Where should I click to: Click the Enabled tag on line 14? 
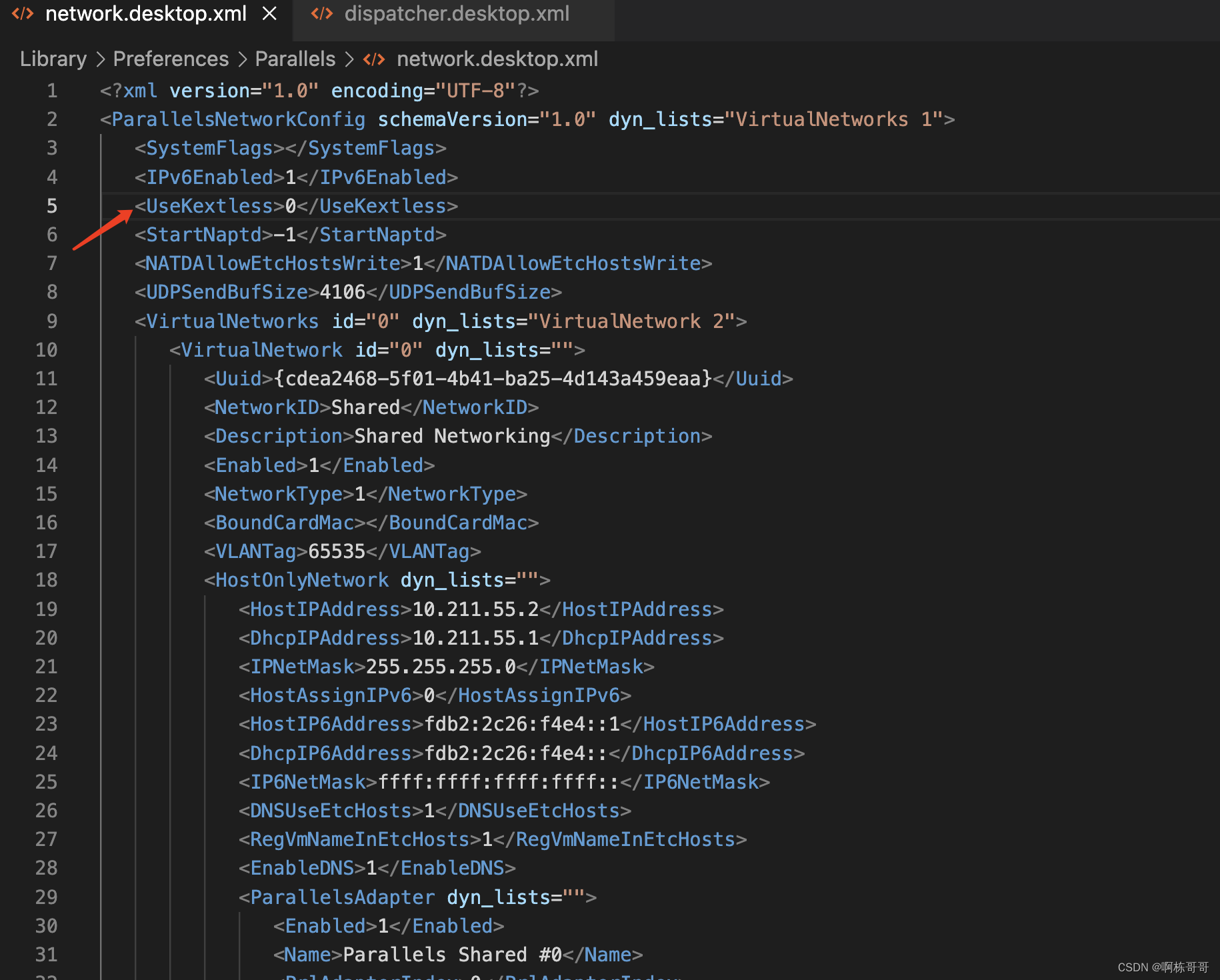(256, 465)
